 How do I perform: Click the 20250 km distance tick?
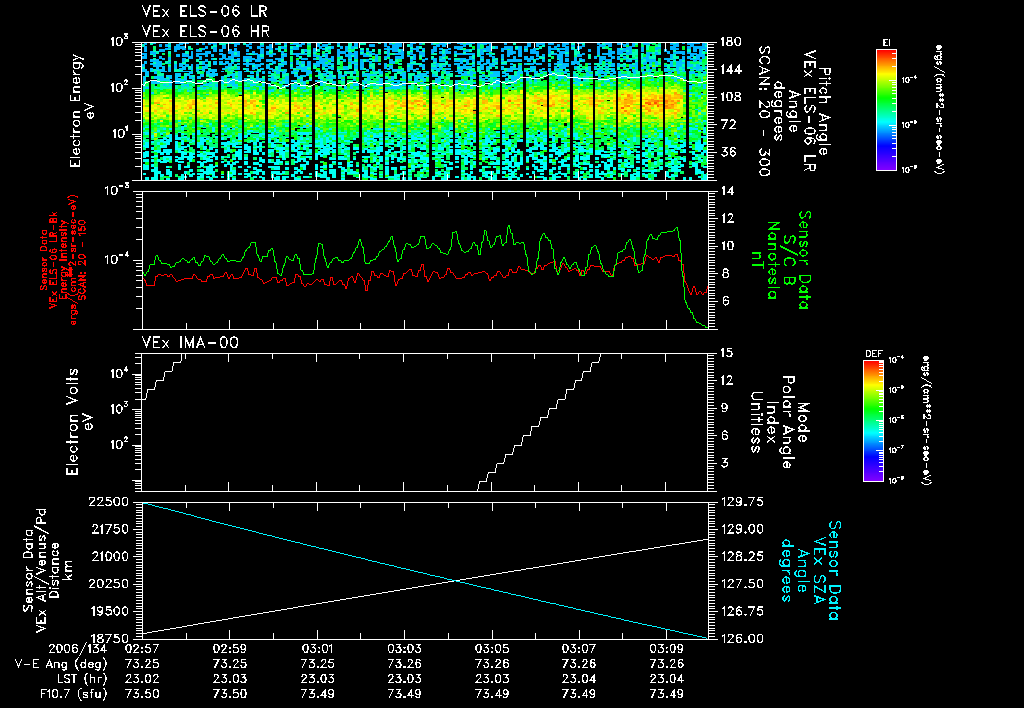[108, 584]
